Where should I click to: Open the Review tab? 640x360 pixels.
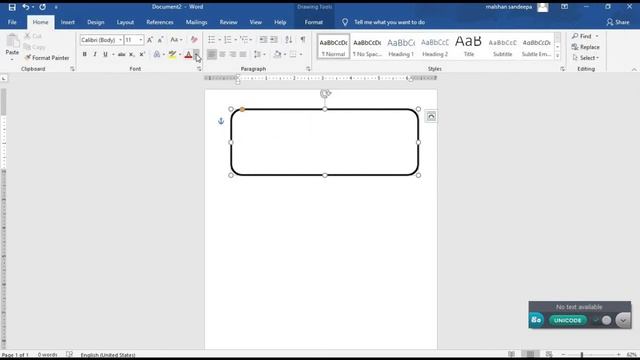(229, 22)
